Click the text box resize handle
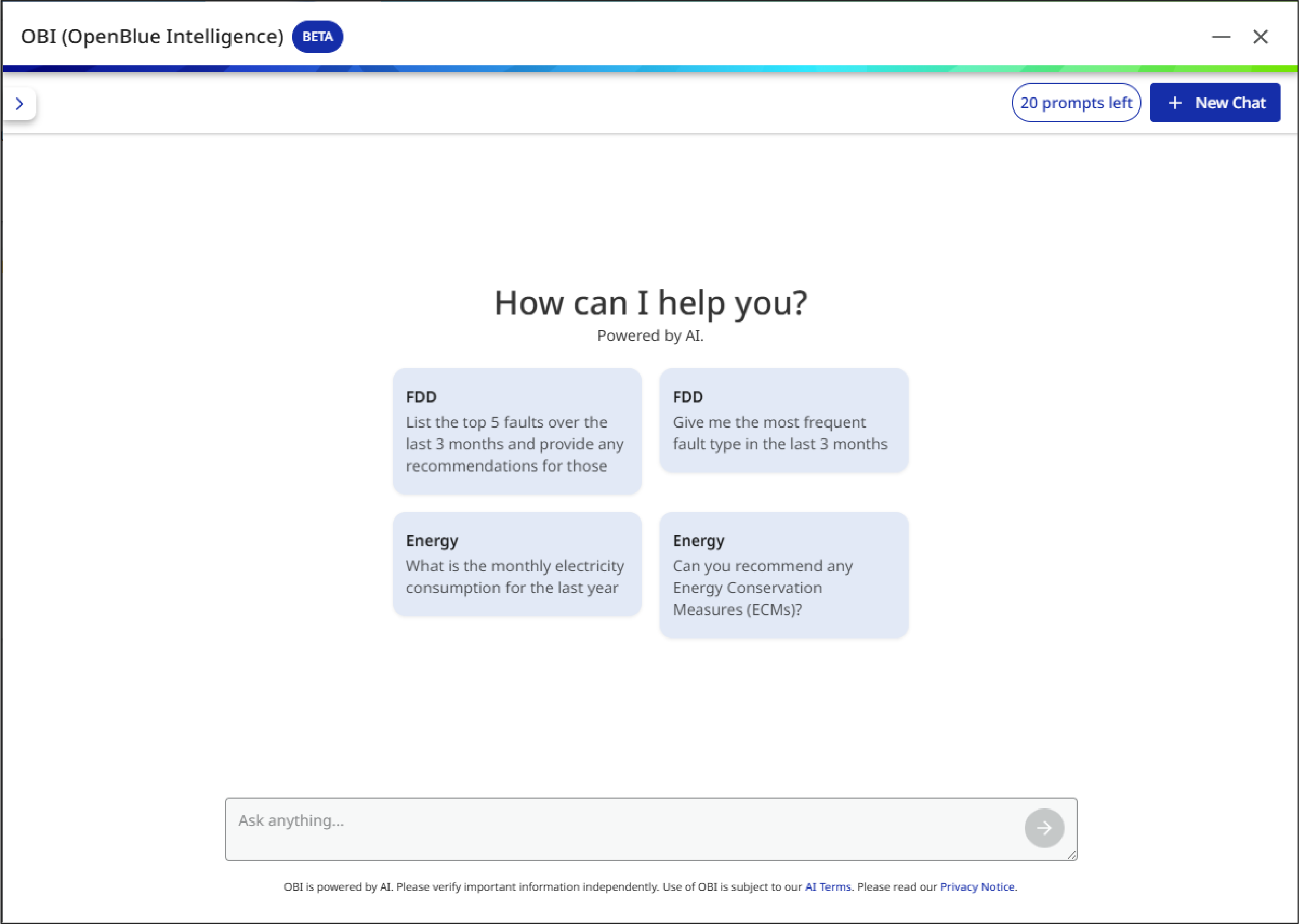This screenshot has height=924, width=1299. [x=1071, y=854]
